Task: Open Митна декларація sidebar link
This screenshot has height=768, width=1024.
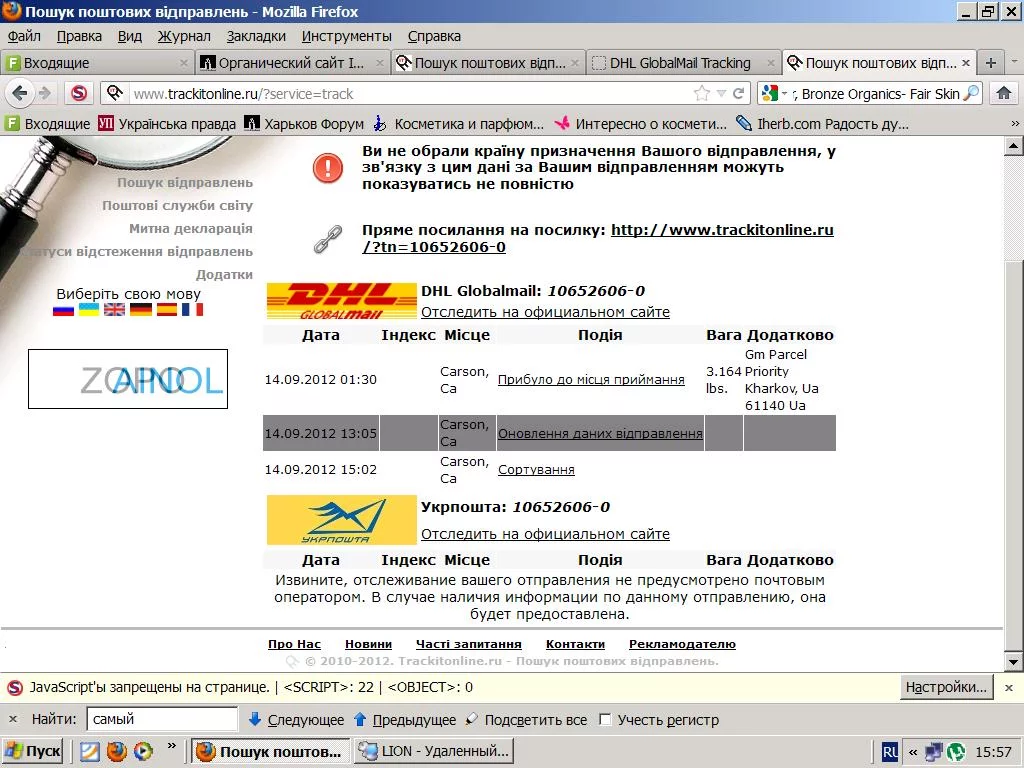Action: (191, 229)
